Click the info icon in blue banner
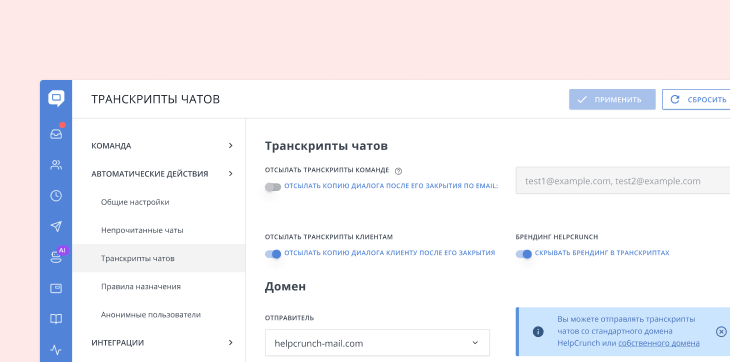This screenshot has width=730, height=362. pos(538,331)
